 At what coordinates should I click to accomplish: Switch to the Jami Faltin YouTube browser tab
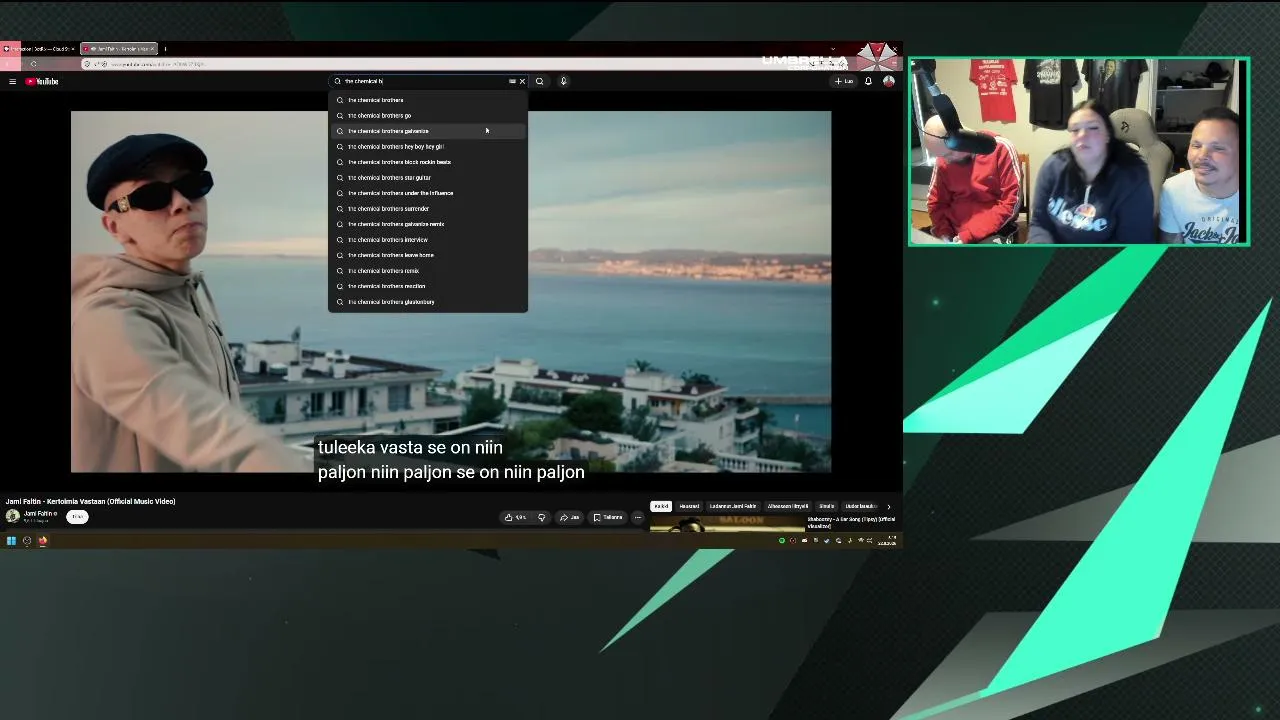click(x=118, y=49)
